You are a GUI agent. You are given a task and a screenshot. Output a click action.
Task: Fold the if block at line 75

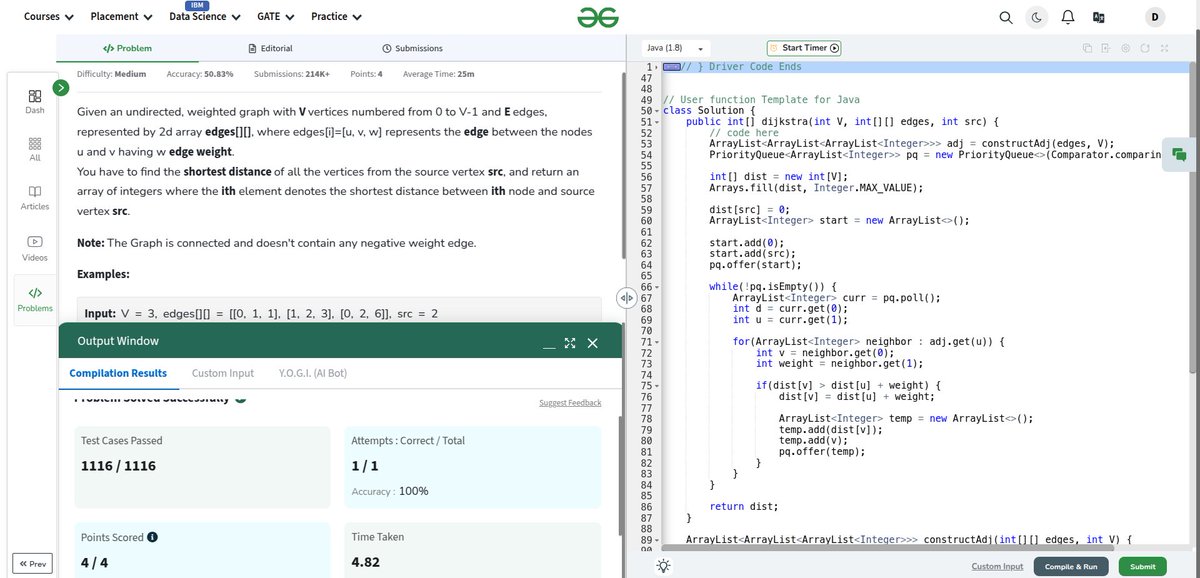coord(656,386)
